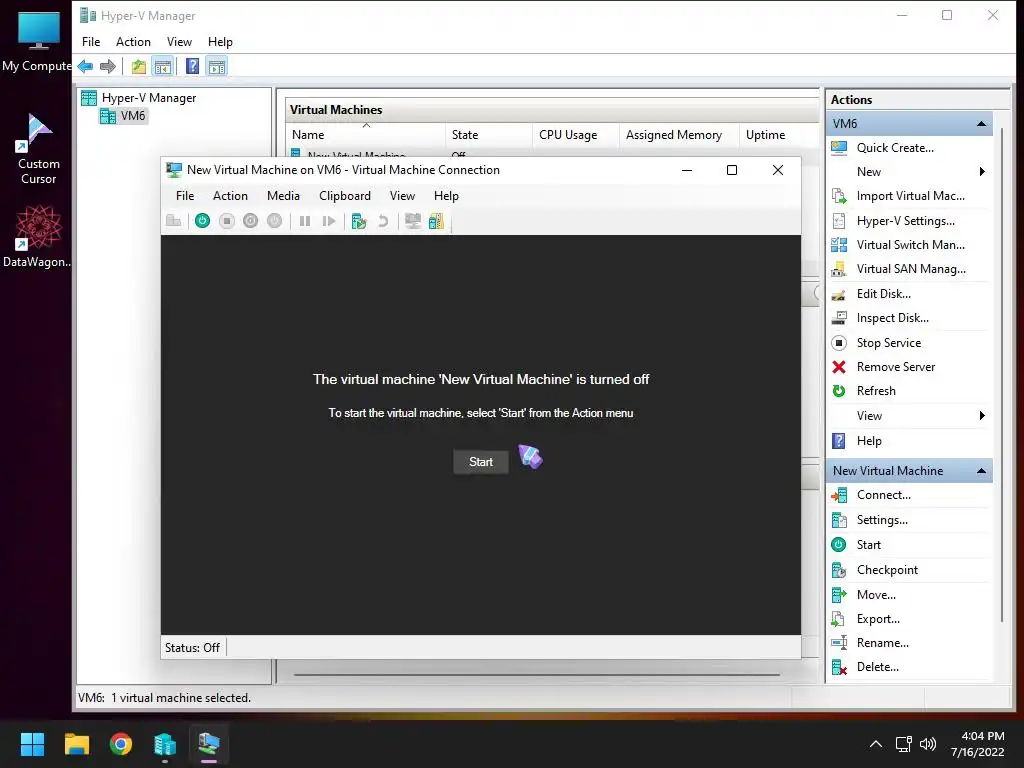Open the Media menu
The width and height of the screenshot is (1024, 768).
coord(283,196)
